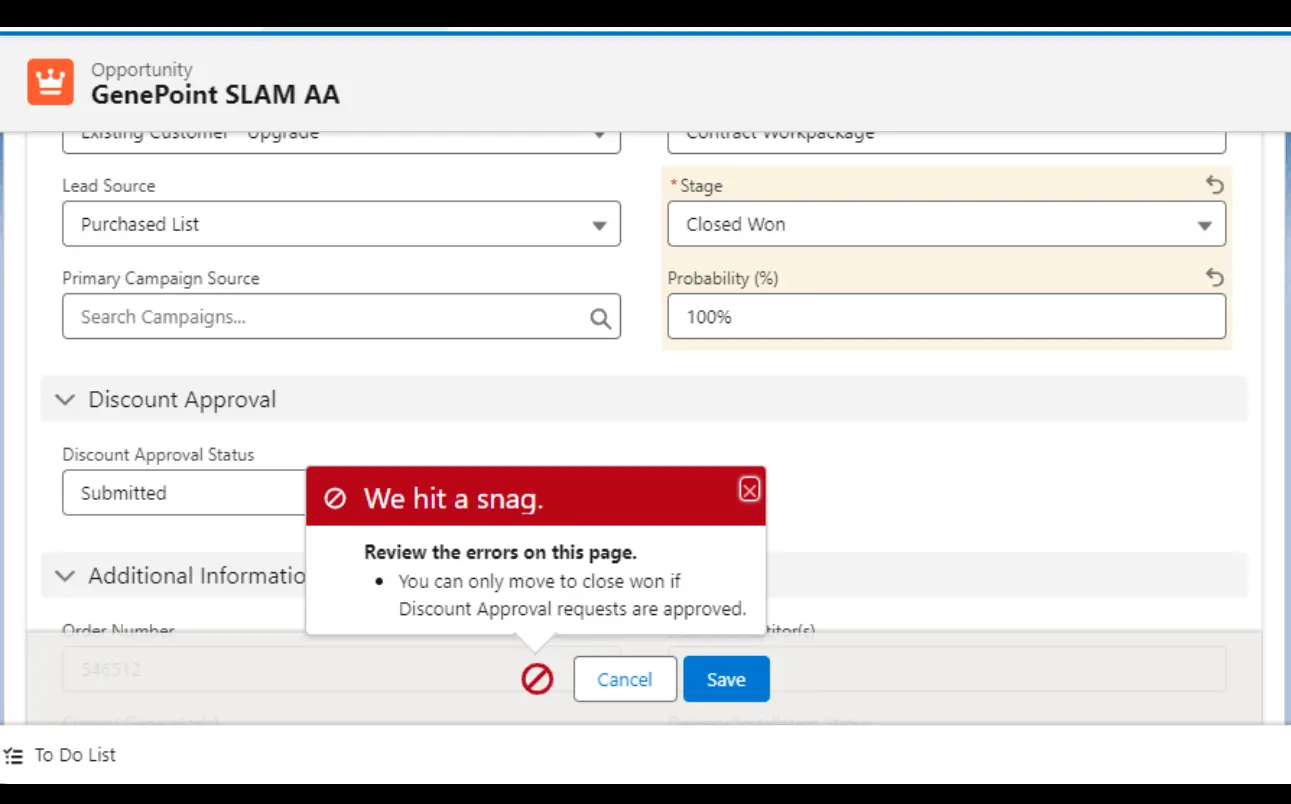The image size is (1291, 804).
Task: Collapse the Discount Approval section
Action: click(65, 400)
